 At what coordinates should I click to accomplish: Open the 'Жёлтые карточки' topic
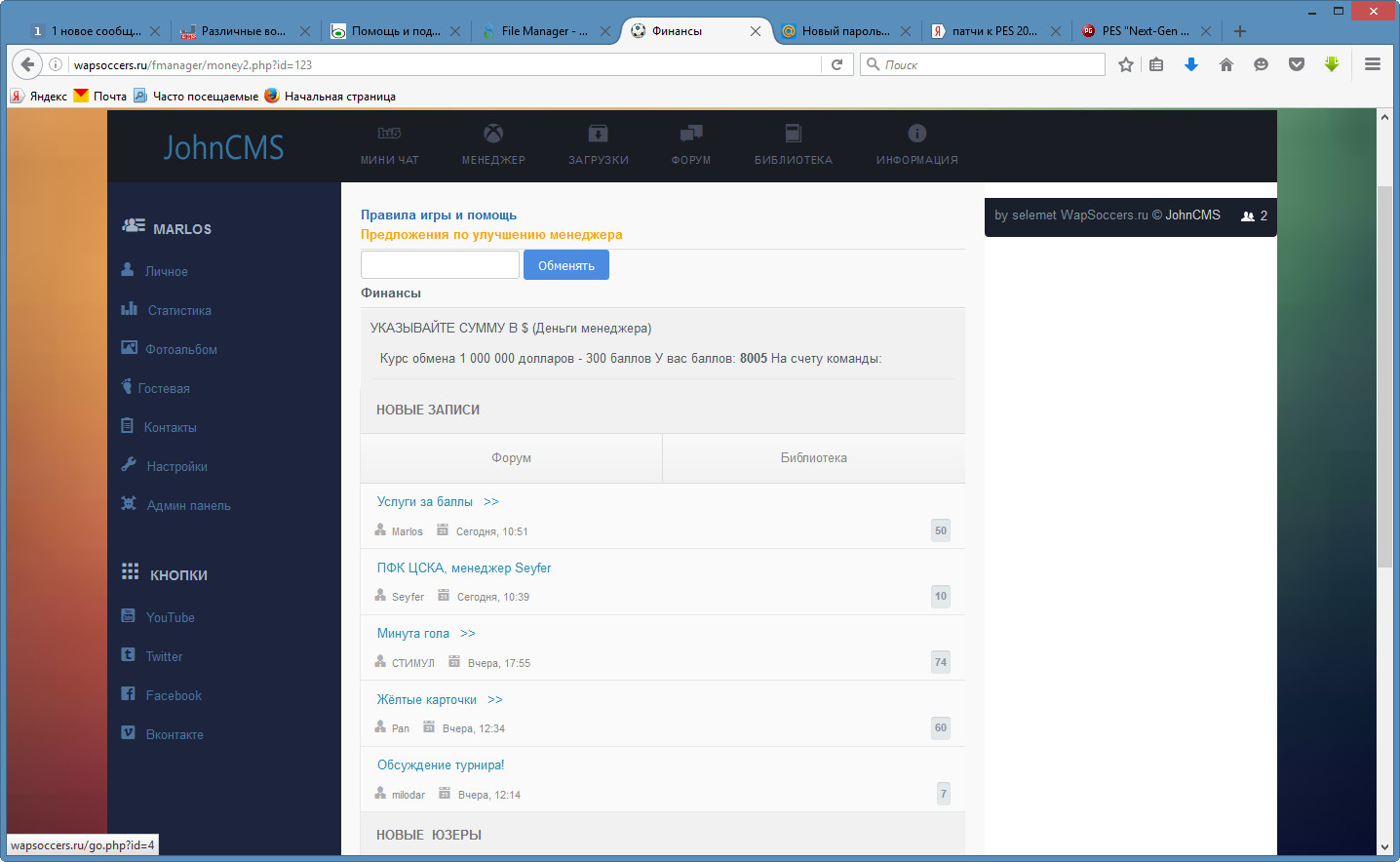coord(427,699)
